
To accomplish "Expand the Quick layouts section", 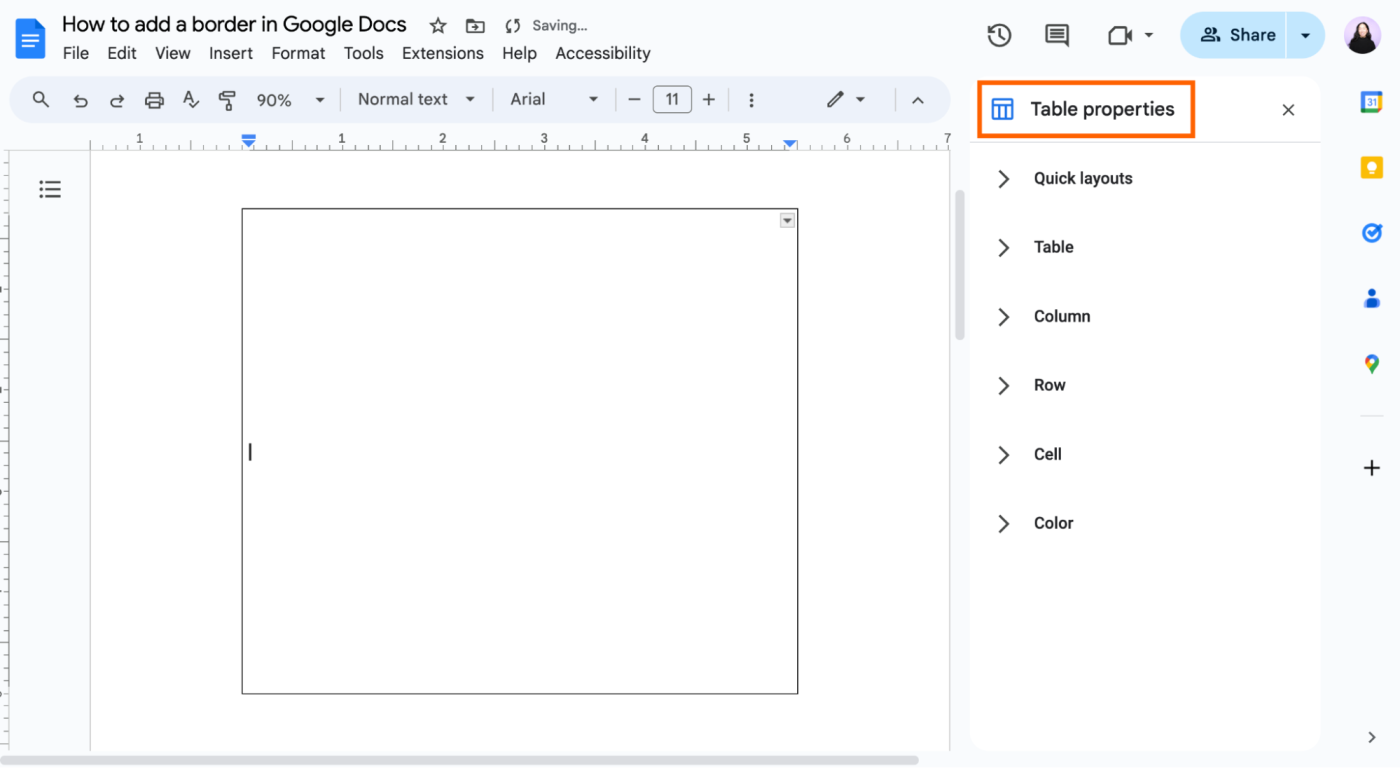I will tap(1063, 179).
